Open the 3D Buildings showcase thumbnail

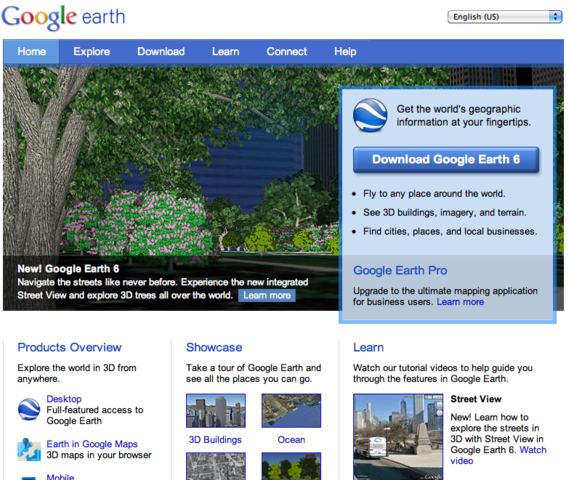point(216,411)
